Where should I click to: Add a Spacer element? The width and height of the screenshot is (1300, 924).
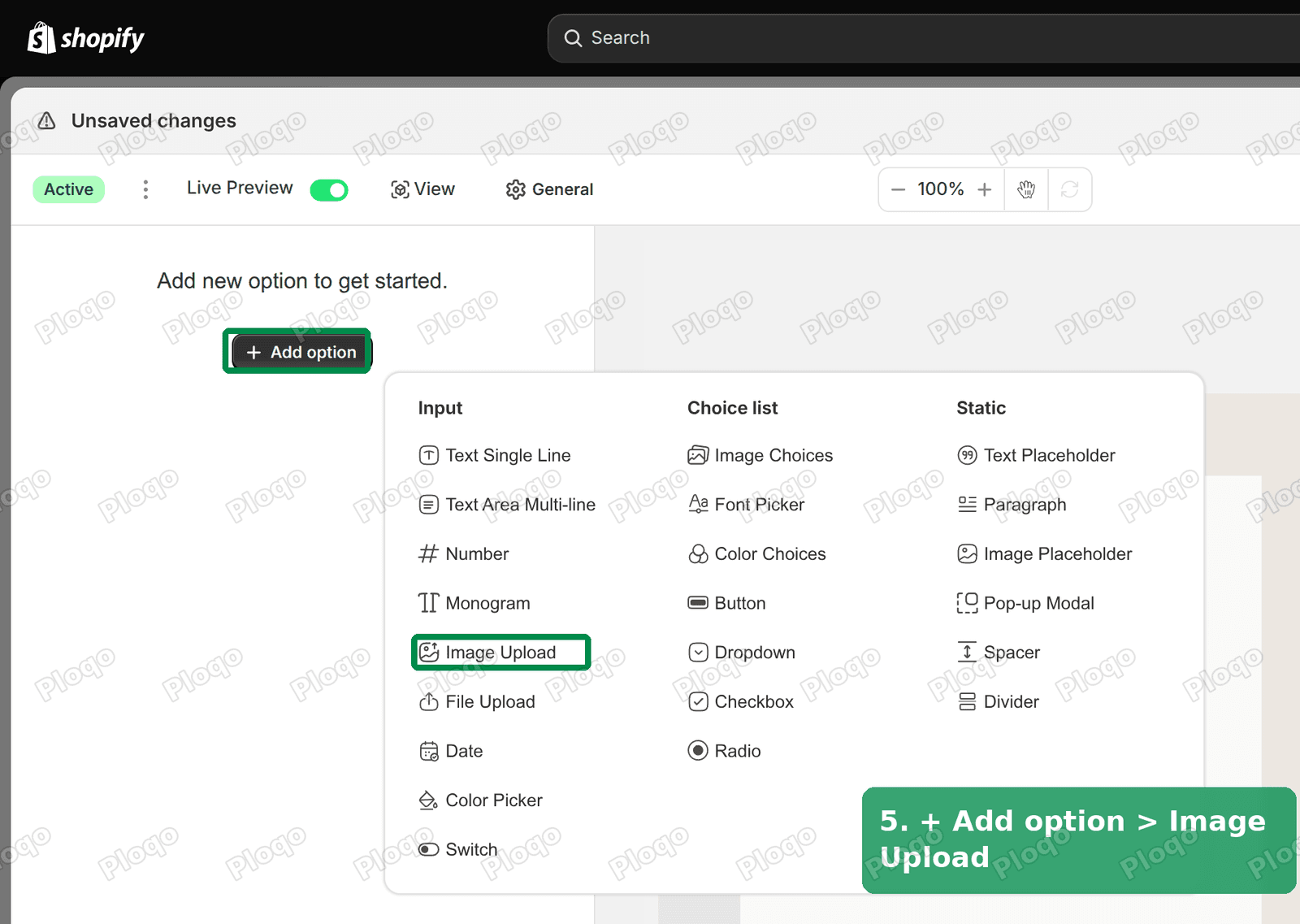999,653
